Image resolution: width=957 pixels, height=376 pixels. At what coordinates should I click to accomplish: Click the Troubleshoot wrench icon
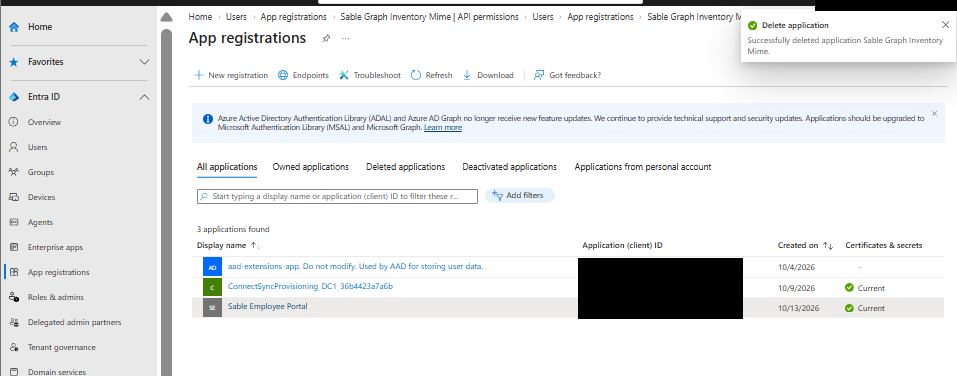pos(344,75)
